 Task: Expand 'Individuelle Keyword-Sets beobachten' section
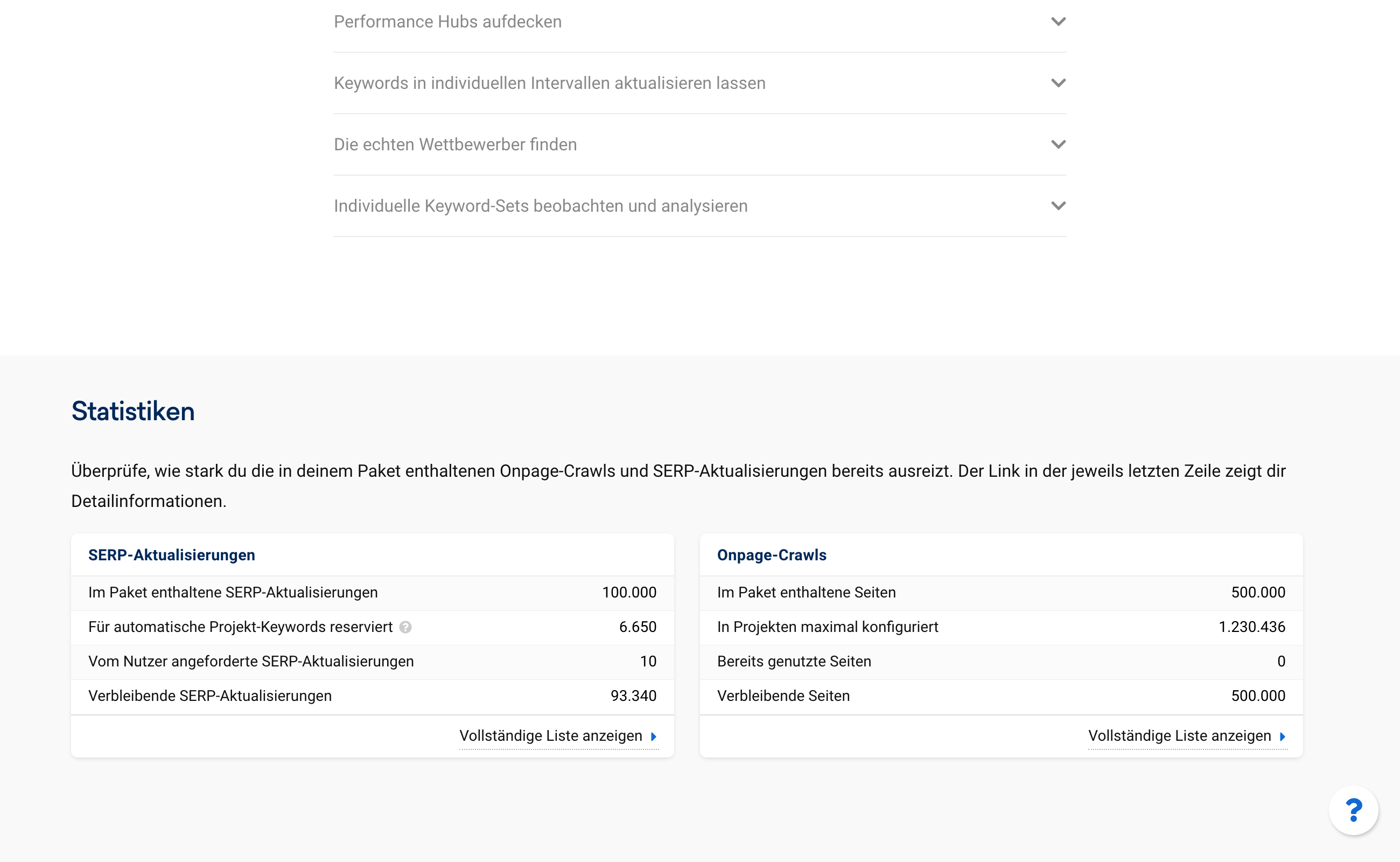[x=1058, y=207]
